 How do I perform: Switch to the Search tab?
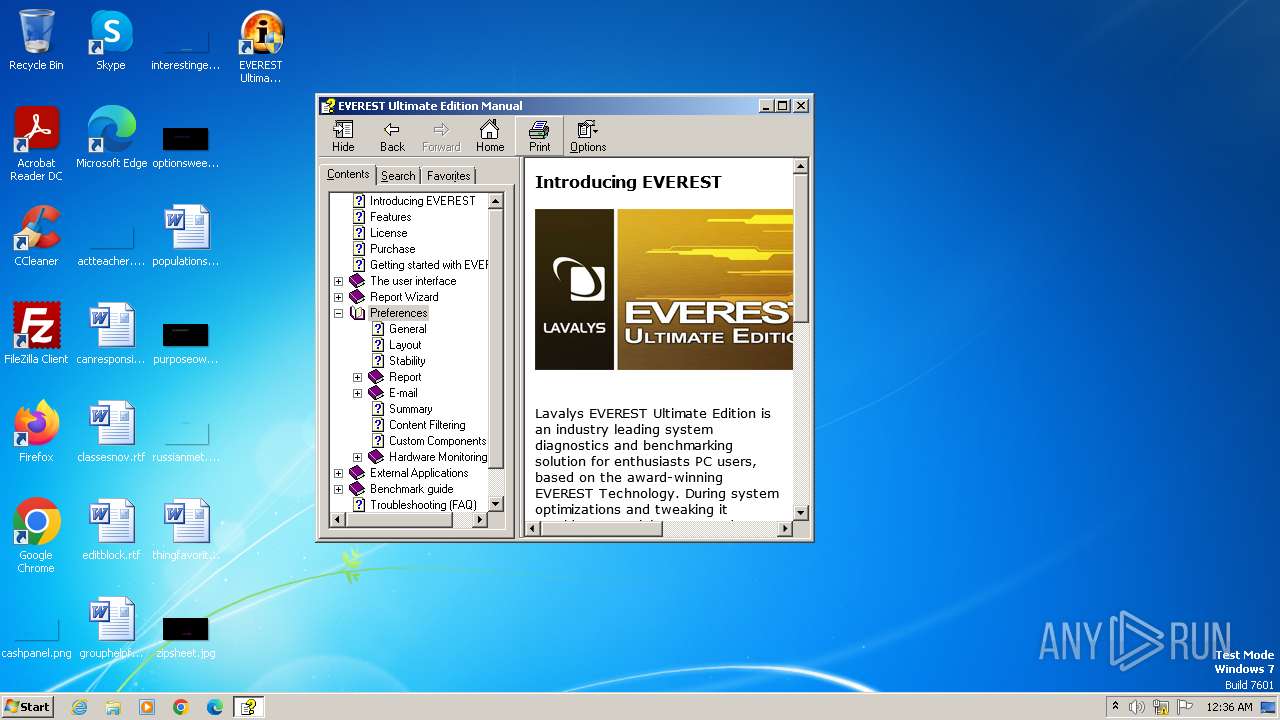tap(398, 176)
